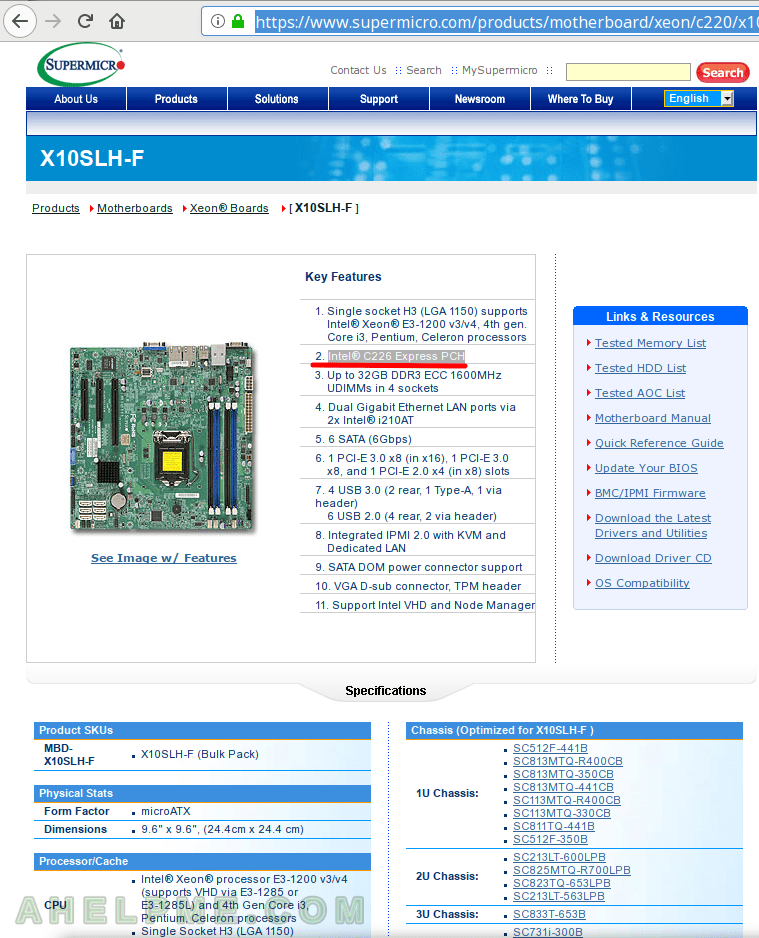Image resolution: width=759 pixels, height=938 pixels.
Task: Open the Tested HDD List link
Action: tap(640, 368)
